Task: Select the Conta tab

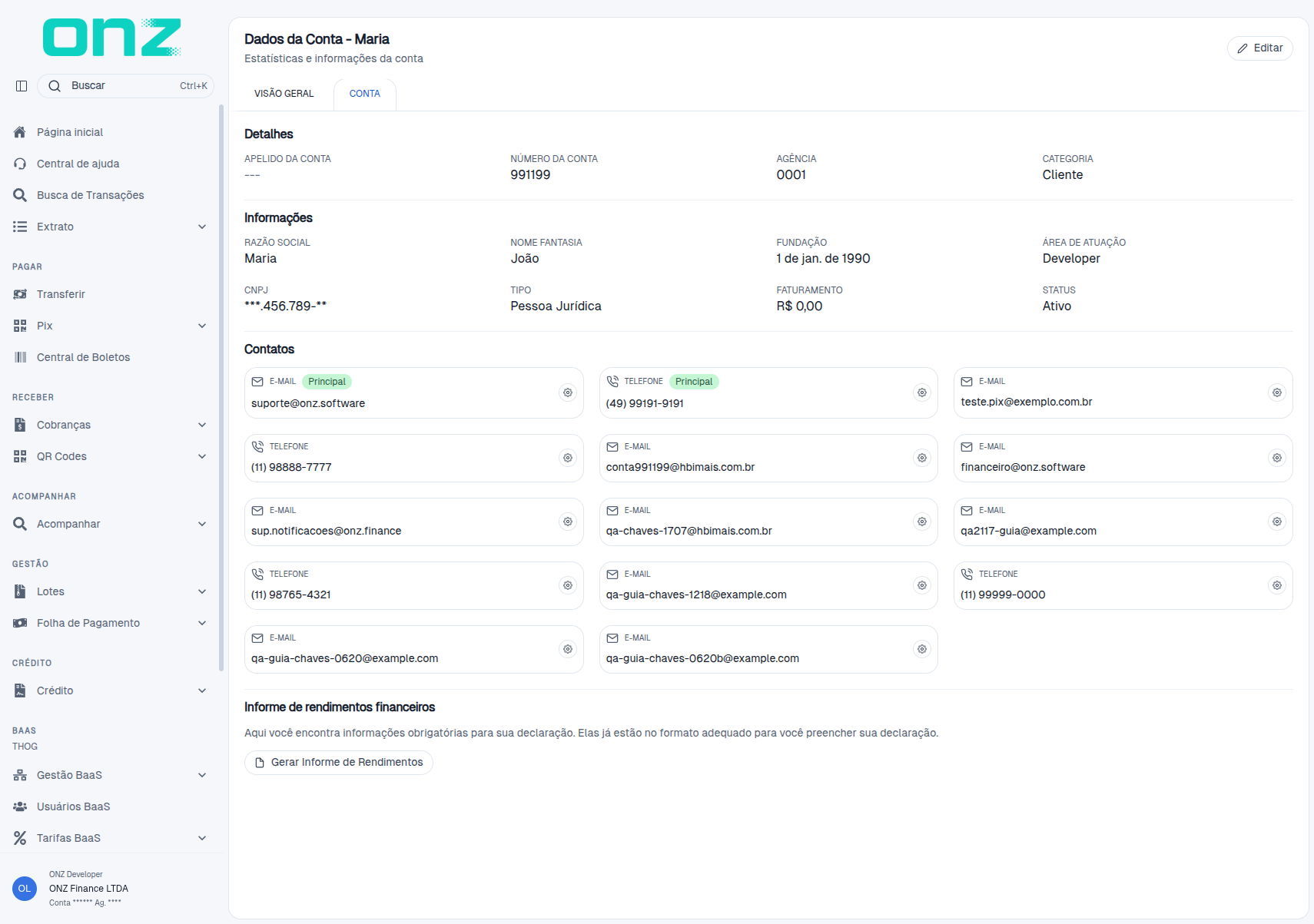Action: click(x=365, y=94)
